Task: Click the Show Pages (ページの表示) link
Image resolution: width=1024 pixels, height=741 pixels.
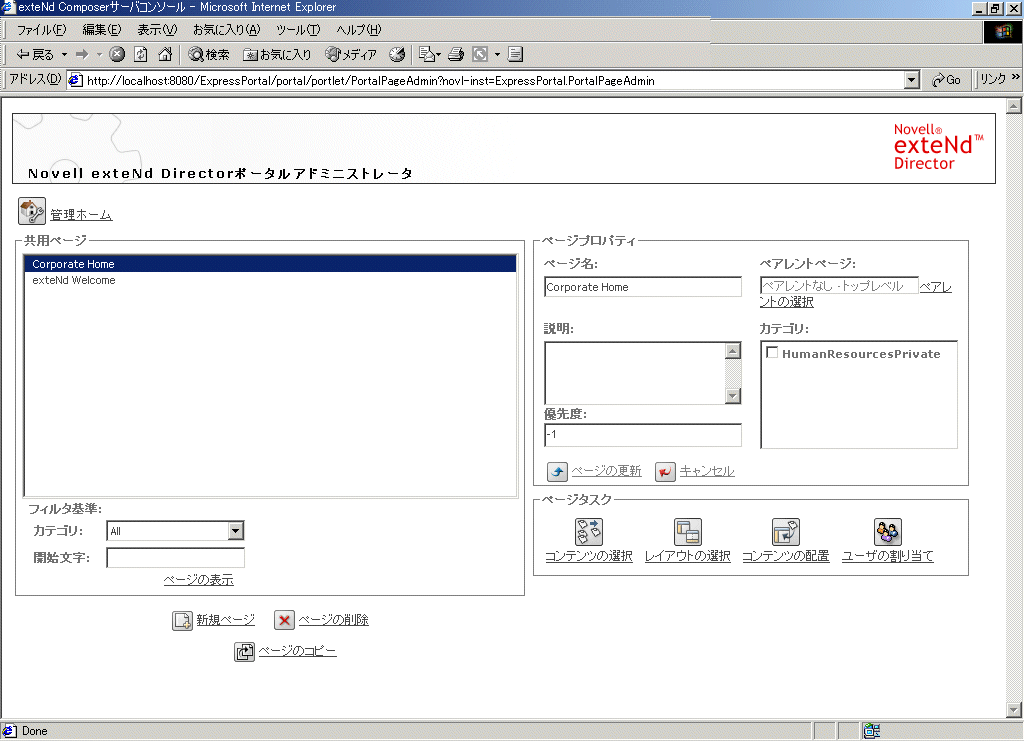Action: click(x=199, y=580)
